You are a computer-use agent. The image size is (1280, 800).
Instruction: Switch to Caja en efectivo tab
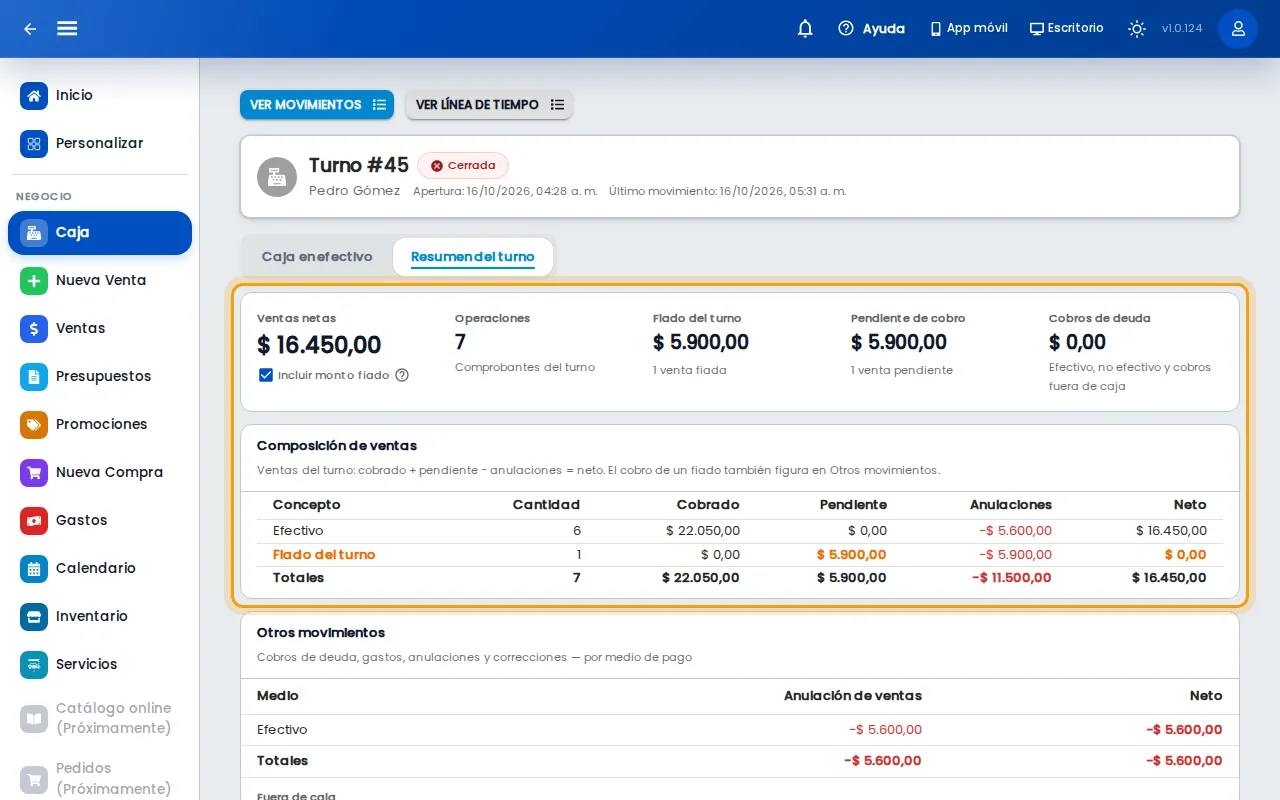(317, 257)
